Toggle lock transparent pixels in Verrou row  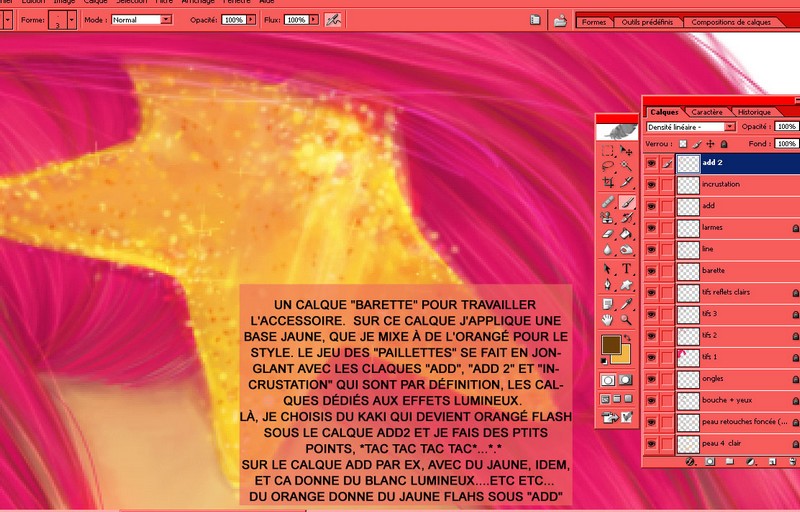point(683,144)
